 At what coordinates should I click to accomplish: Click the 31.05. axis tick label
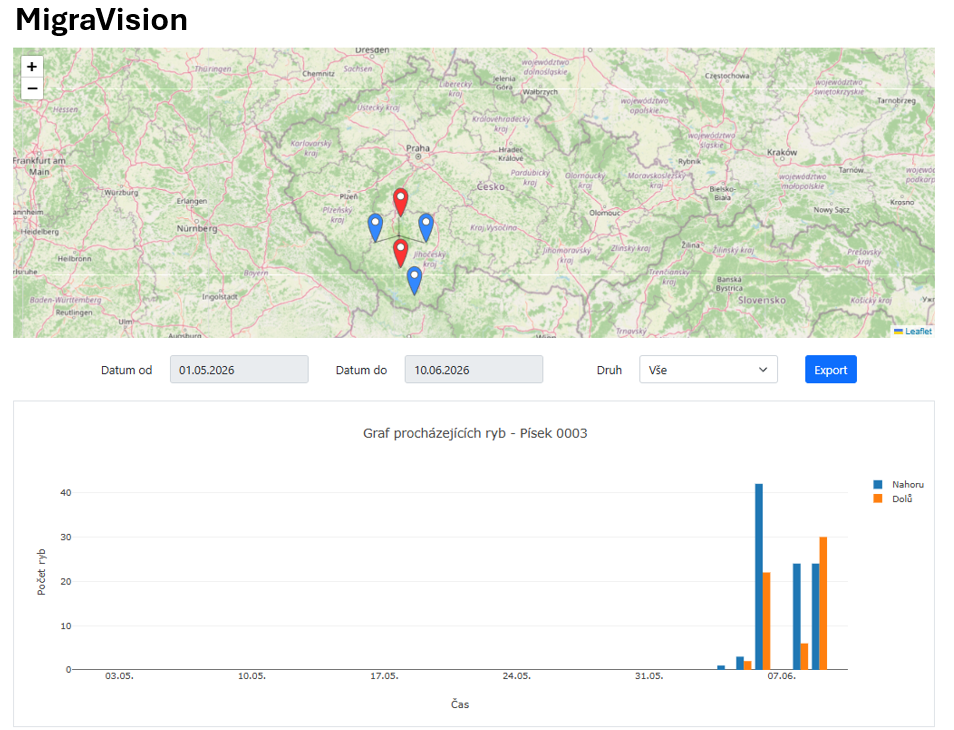pyautogui.click(x=649, y=676)
